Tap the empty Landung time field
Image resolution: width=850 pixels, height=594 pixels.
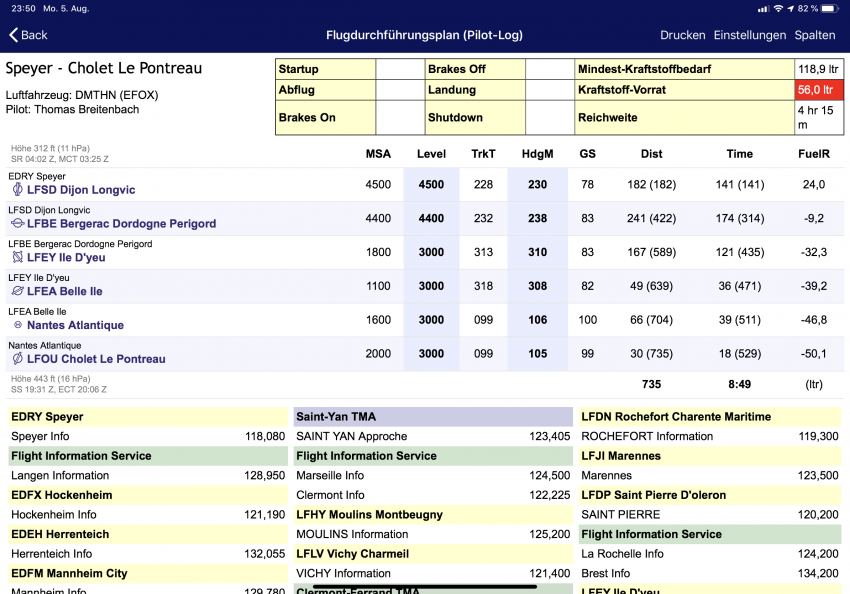point(550,90)
